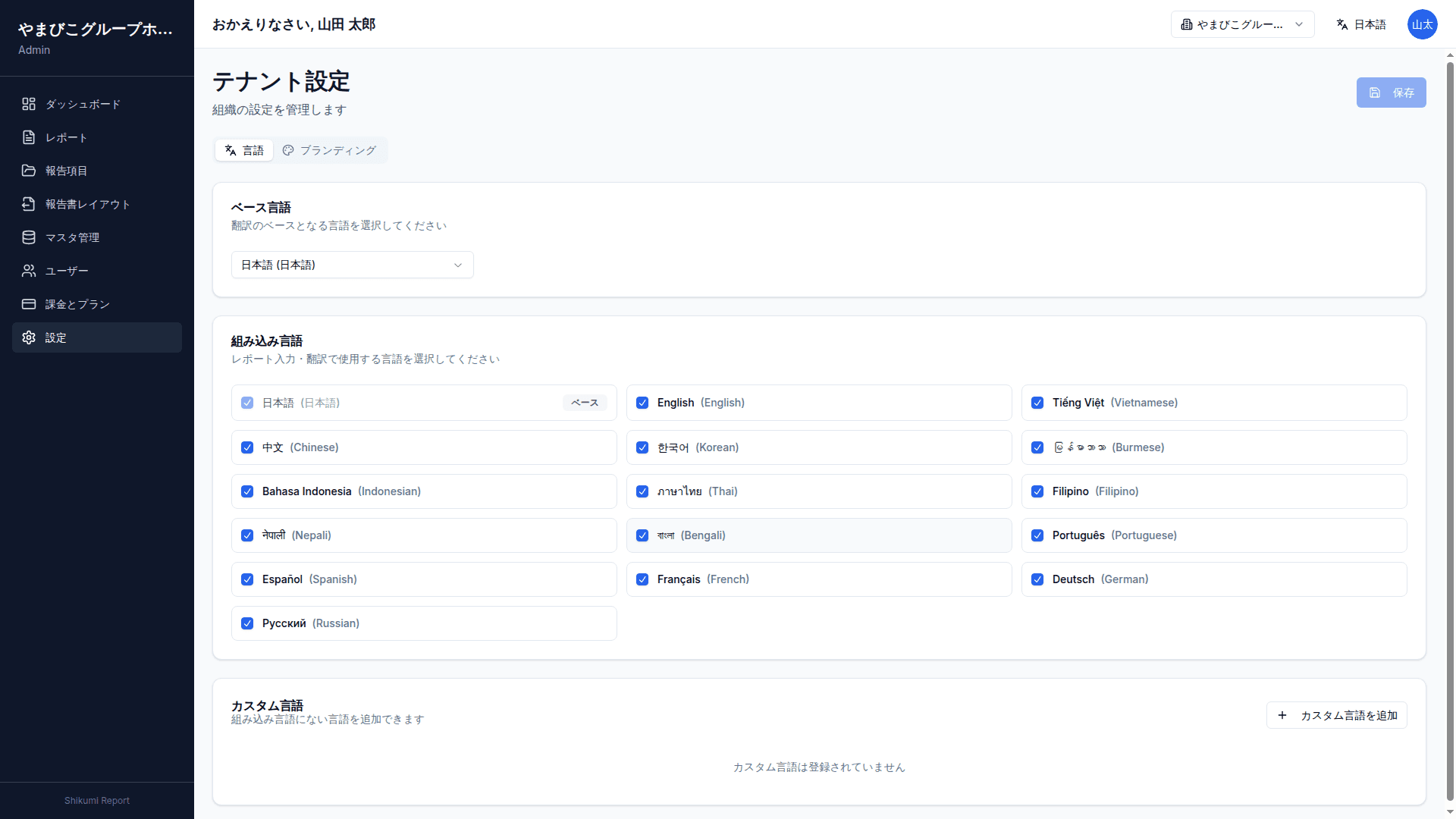Viewport: 1456px width, 819px height.
Task: Click the 報告項目 folder icon
Action: [29, 171]
